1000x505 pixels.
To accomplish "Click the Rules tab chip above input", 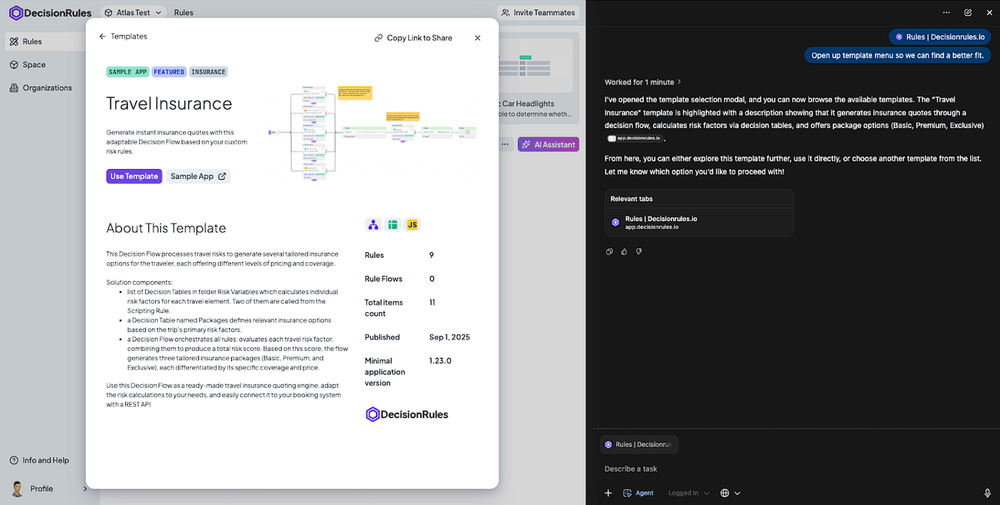I will point(639,444).
